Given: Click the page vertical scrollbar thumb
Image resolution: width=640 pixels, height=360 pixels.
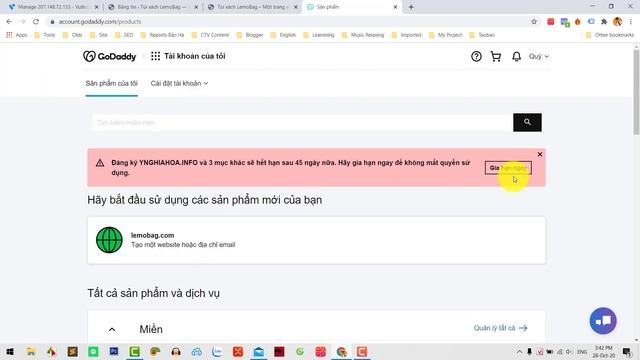Looking at the screenshot, I should tap(636, 92).
